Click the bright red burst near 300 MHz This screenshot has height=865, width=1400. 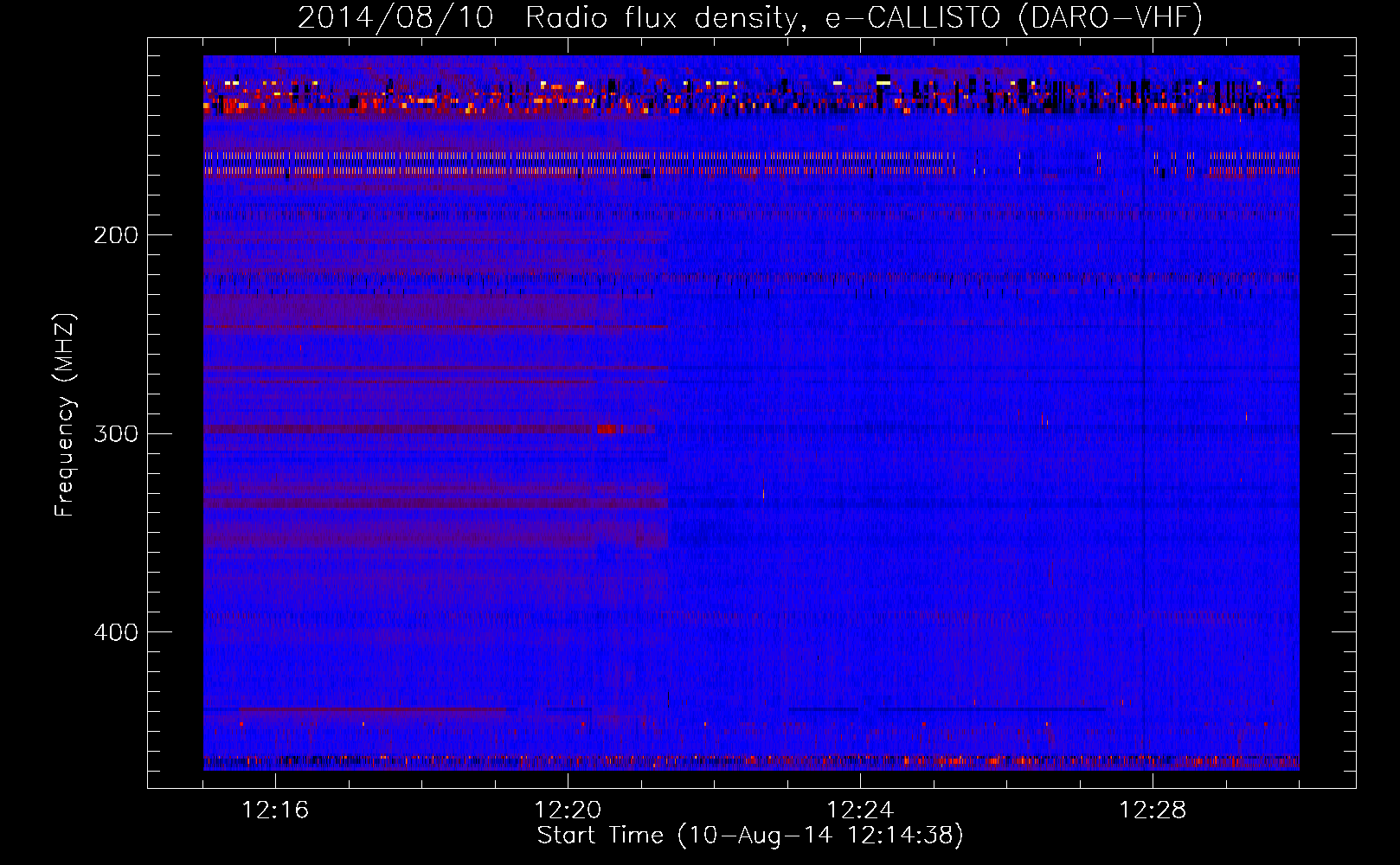607,429
